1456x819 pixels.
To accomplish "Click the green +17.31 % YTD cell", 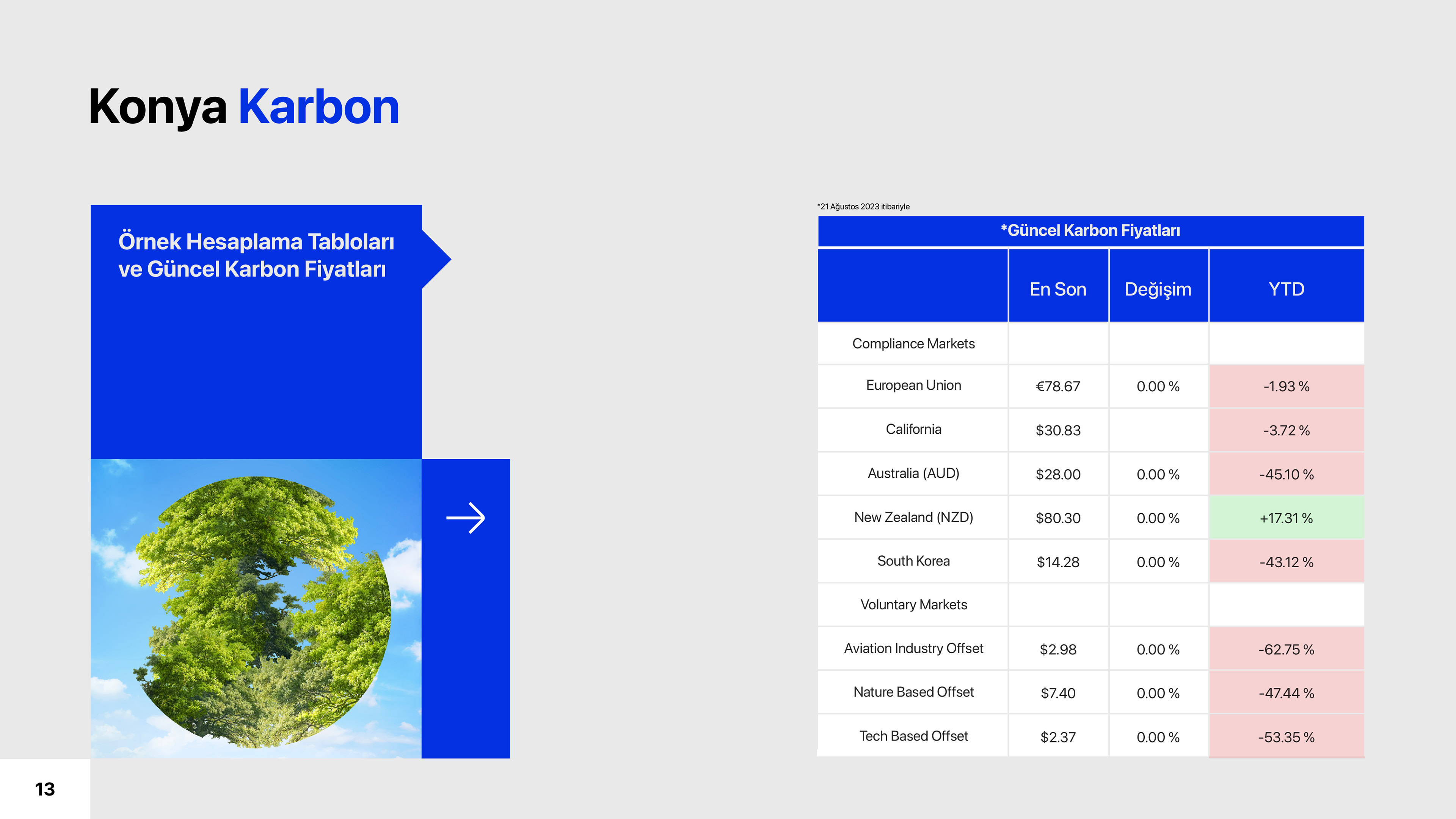I will tap(1286, 518).
